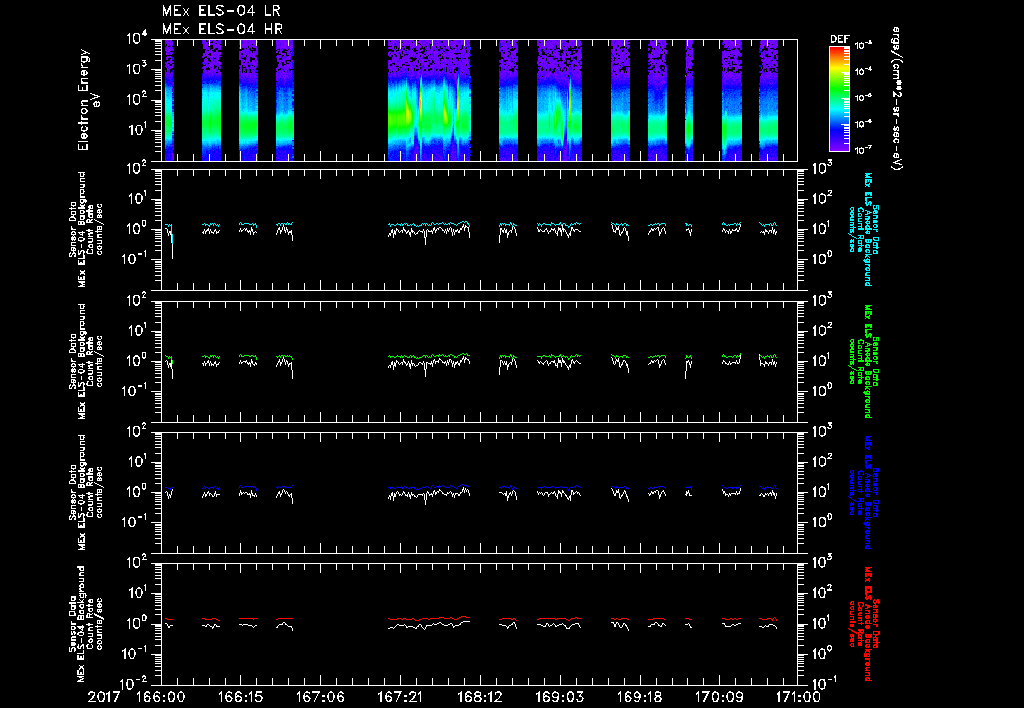Click the DEF rainbow color bar
The height and width of the screenshot is (708, 1024).
pos(839,98)
